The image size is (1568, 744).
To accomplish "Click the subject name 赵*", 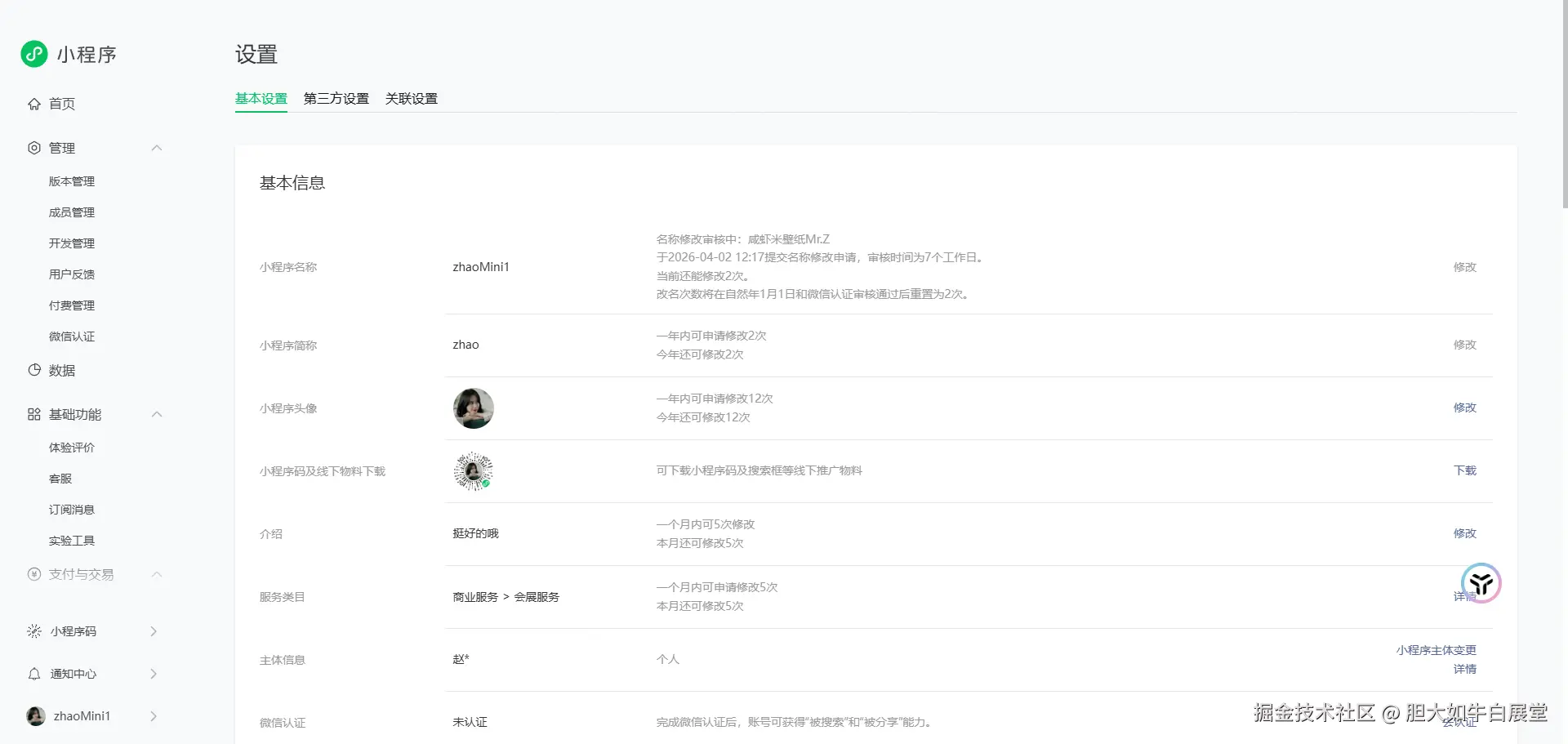I will pos(461,659).
